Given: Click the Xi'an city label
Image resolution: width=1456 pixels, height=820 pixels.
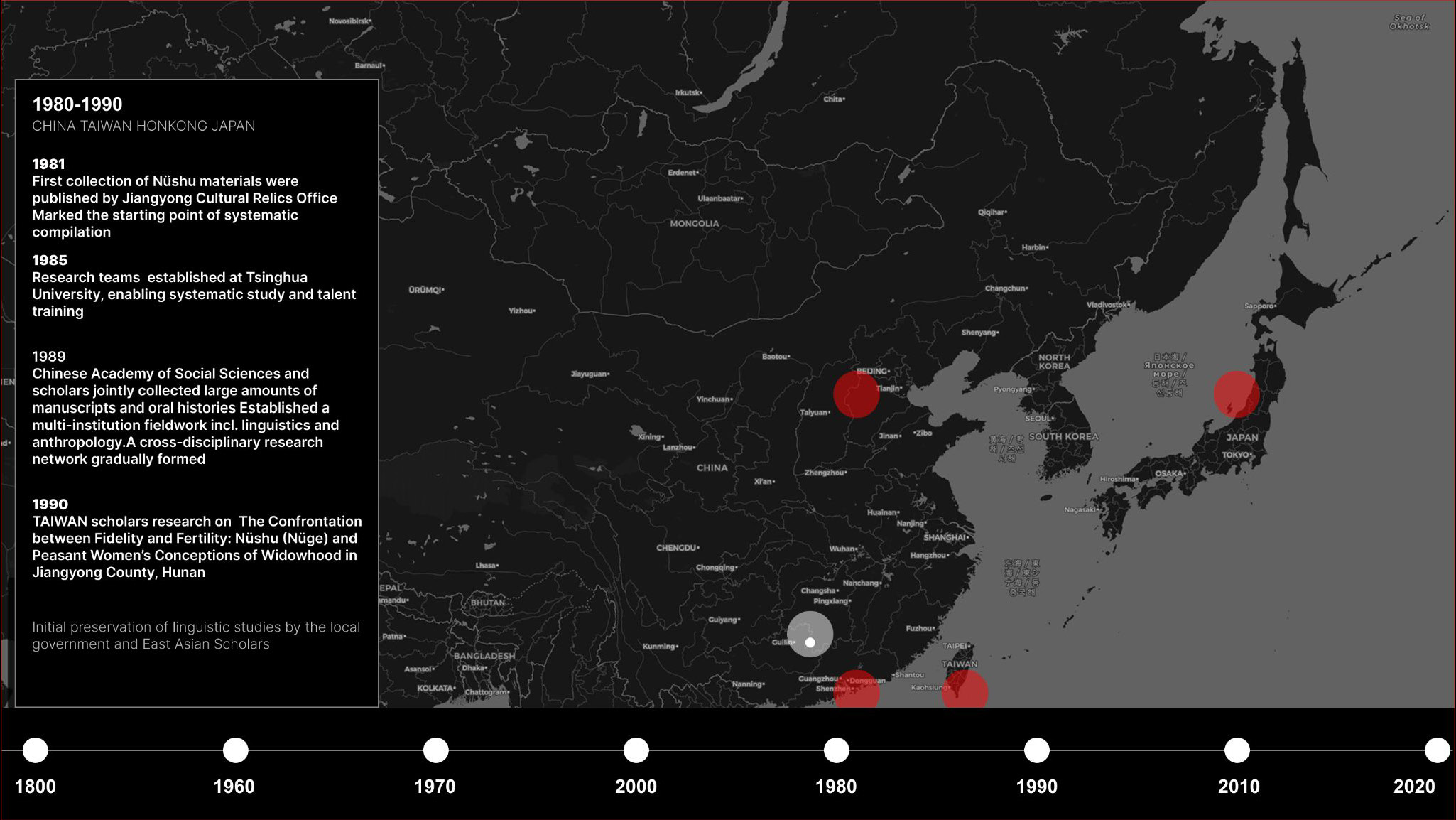Looking at the screenshot, I should (x=764, y=482).
